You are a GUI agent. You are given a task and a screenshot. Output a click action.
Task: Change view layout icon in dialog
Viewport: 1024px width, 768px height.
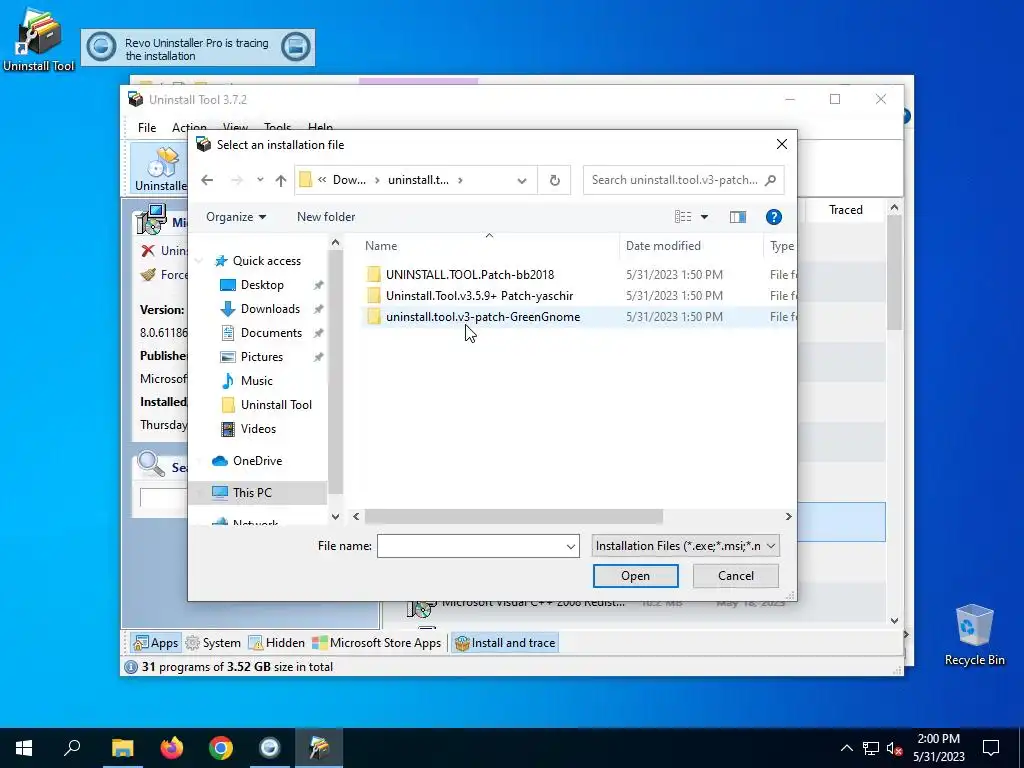tap(683, 217)
